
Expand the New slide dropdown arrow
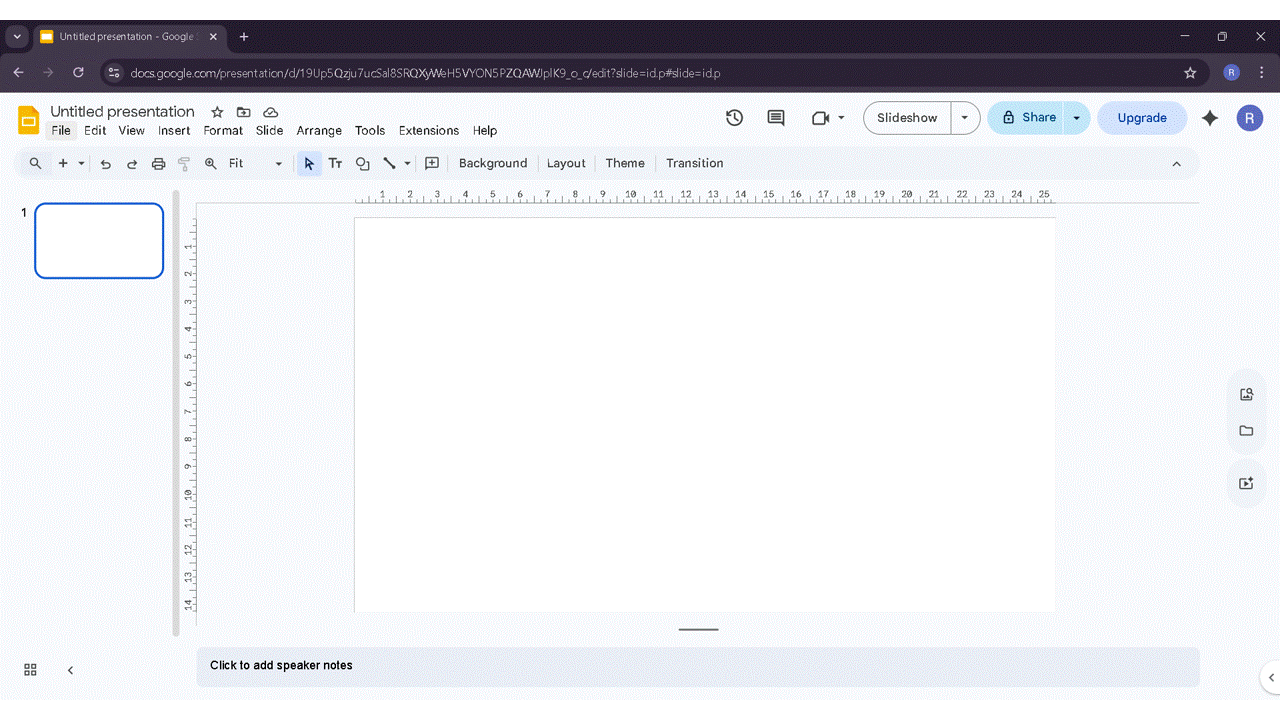pos(81,163)
